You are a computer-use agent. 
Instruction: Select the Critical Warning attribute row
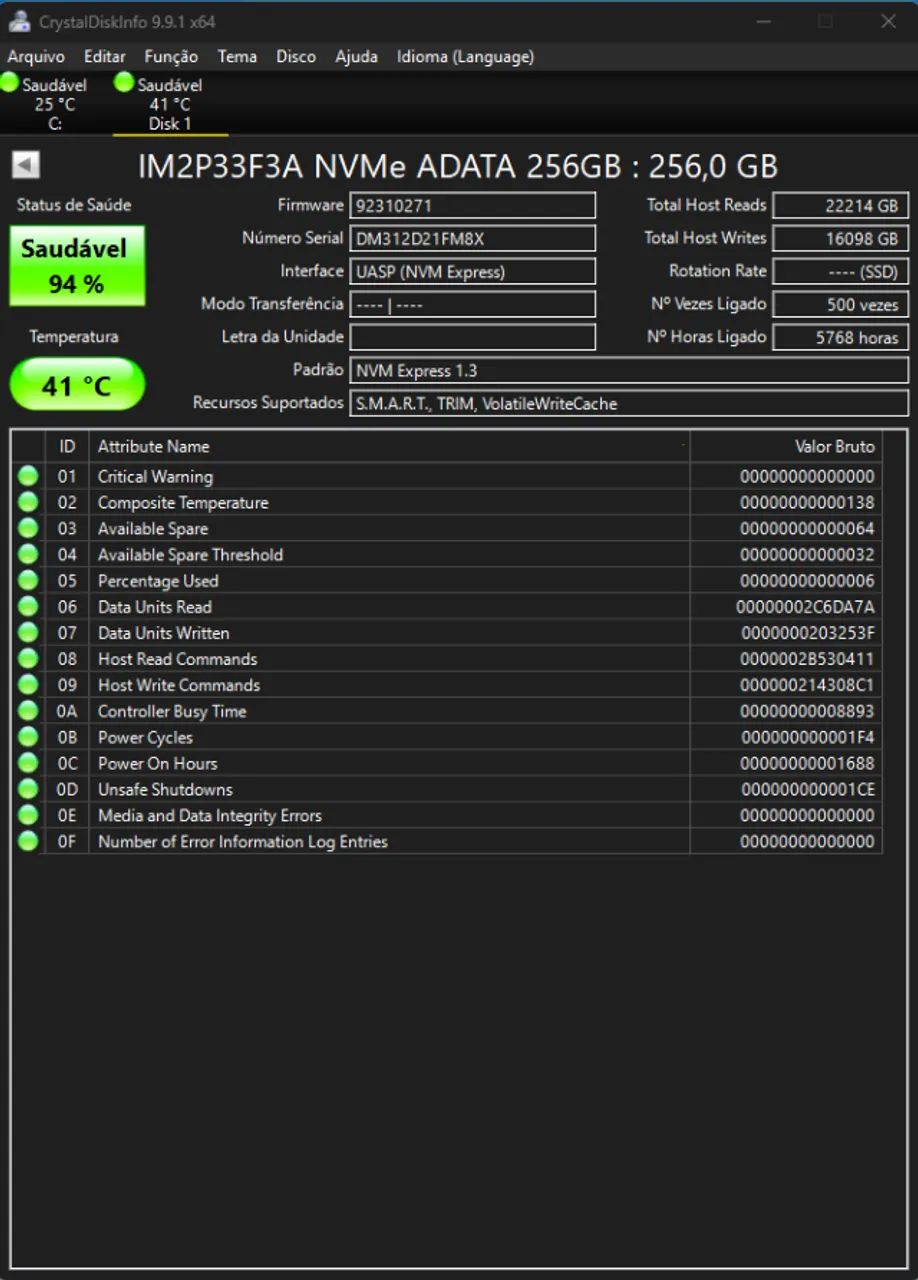point(447,476)
